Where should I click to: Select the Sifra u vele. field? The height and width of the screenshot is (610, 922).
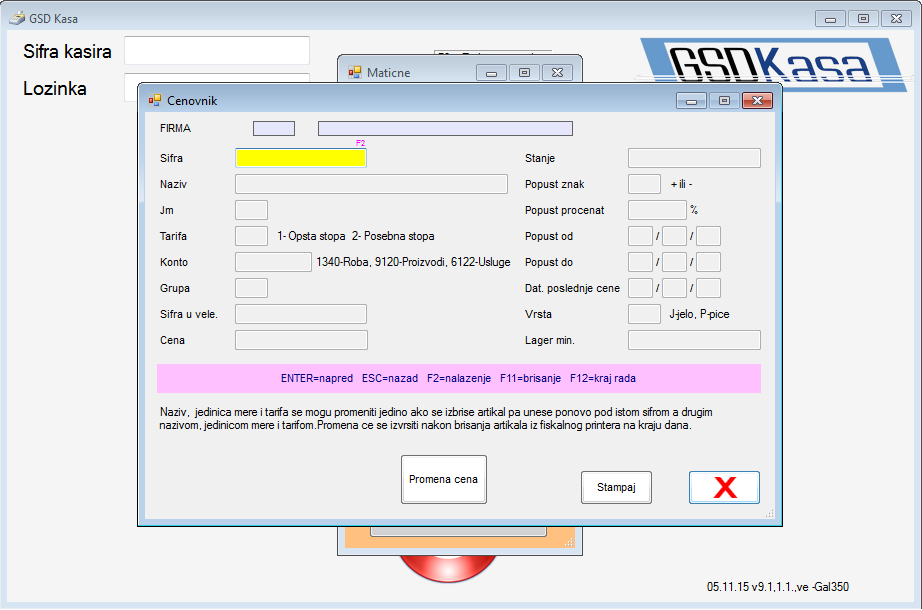[301, 314]
